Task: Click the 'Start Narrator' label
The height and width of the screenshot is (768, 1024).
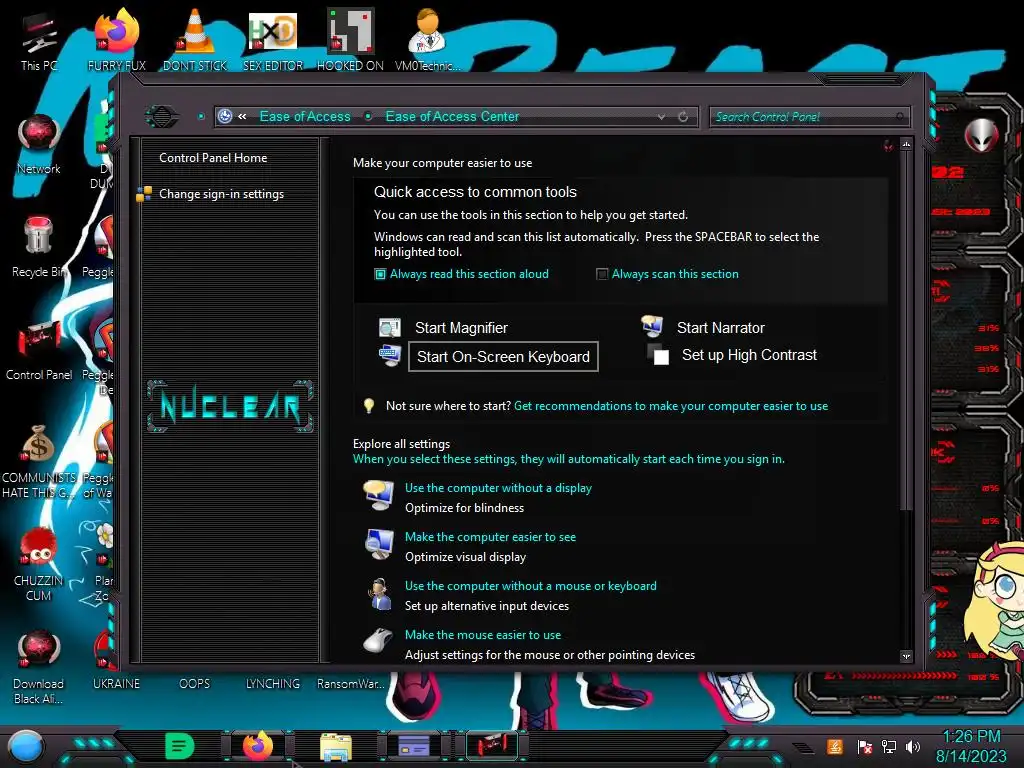Action: pyautogui.click(x=720, y=328)
